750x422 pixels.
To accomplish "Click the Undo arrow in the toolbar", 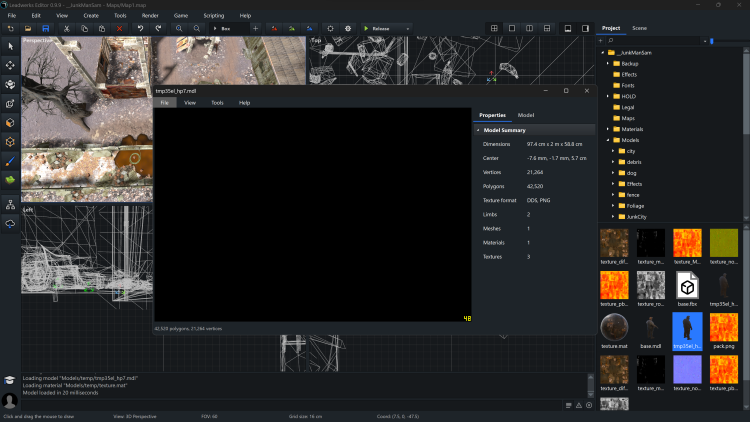I will tap(142, 28).
